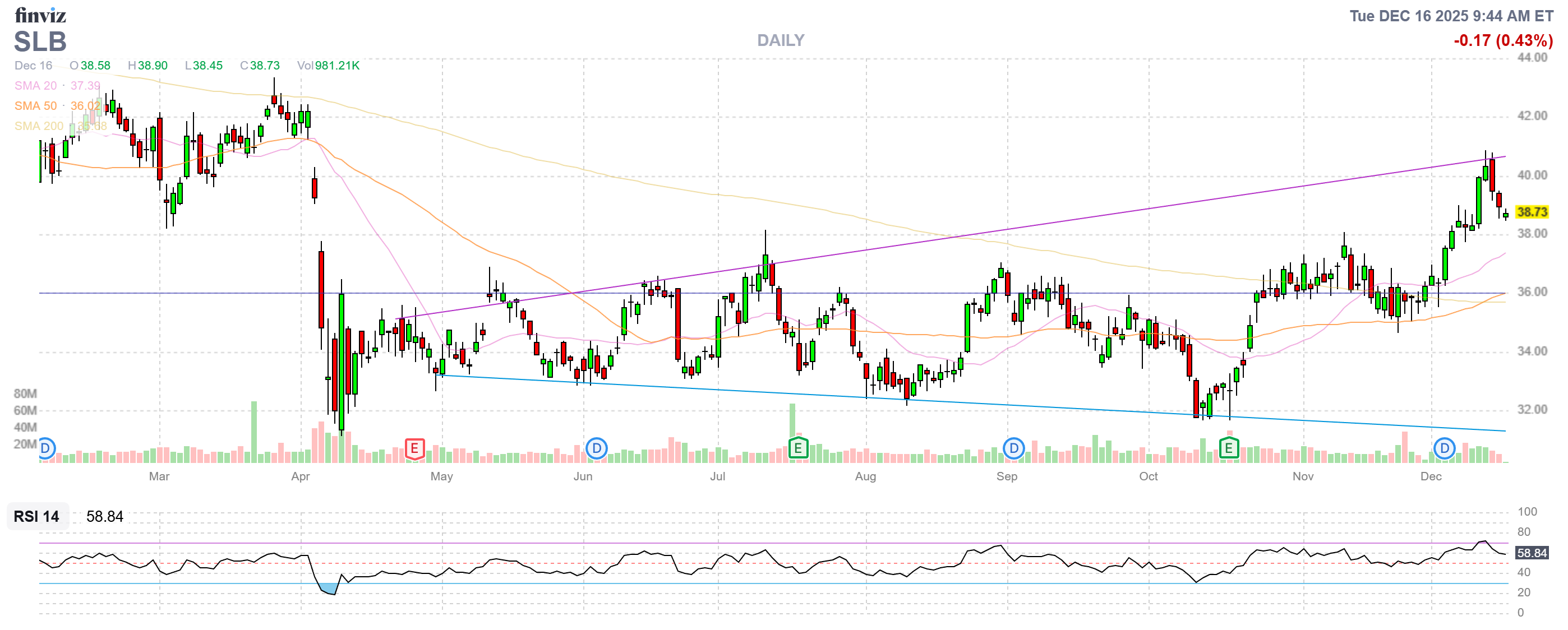Screen dimensions: 1568x630
Task: Click the dividend D marker near June
Action: click(x=597, y=449)
